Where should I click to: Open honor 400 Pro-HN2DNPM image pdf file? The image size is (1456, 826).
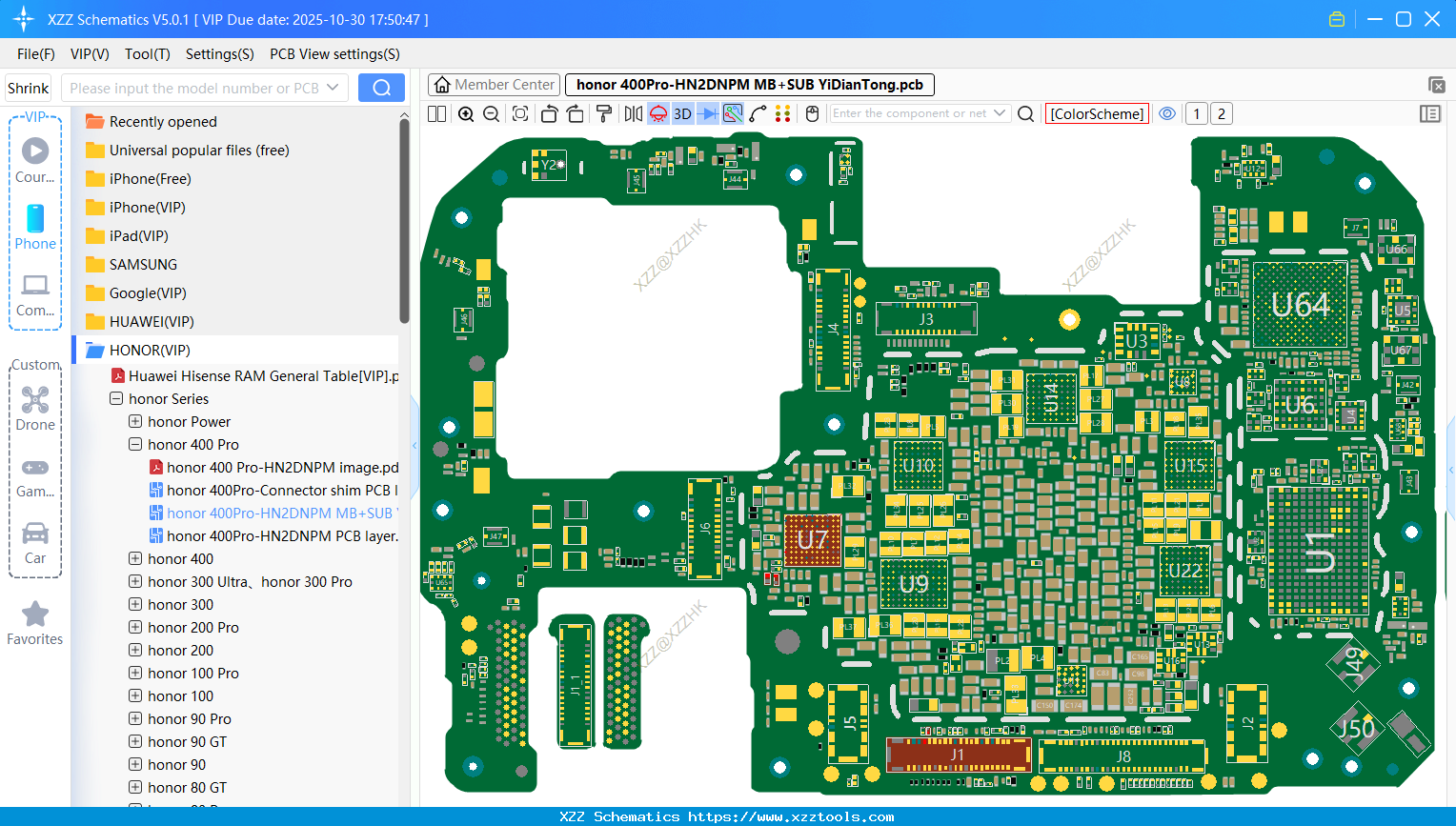pos(273,468)
